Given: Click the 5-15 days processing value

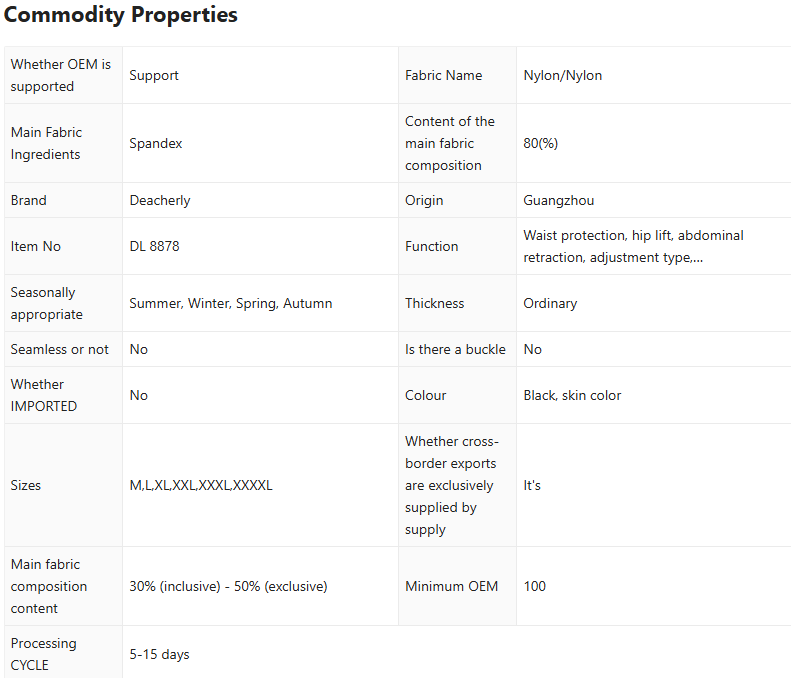Looking at the screenshot, I should pos(159,654).
